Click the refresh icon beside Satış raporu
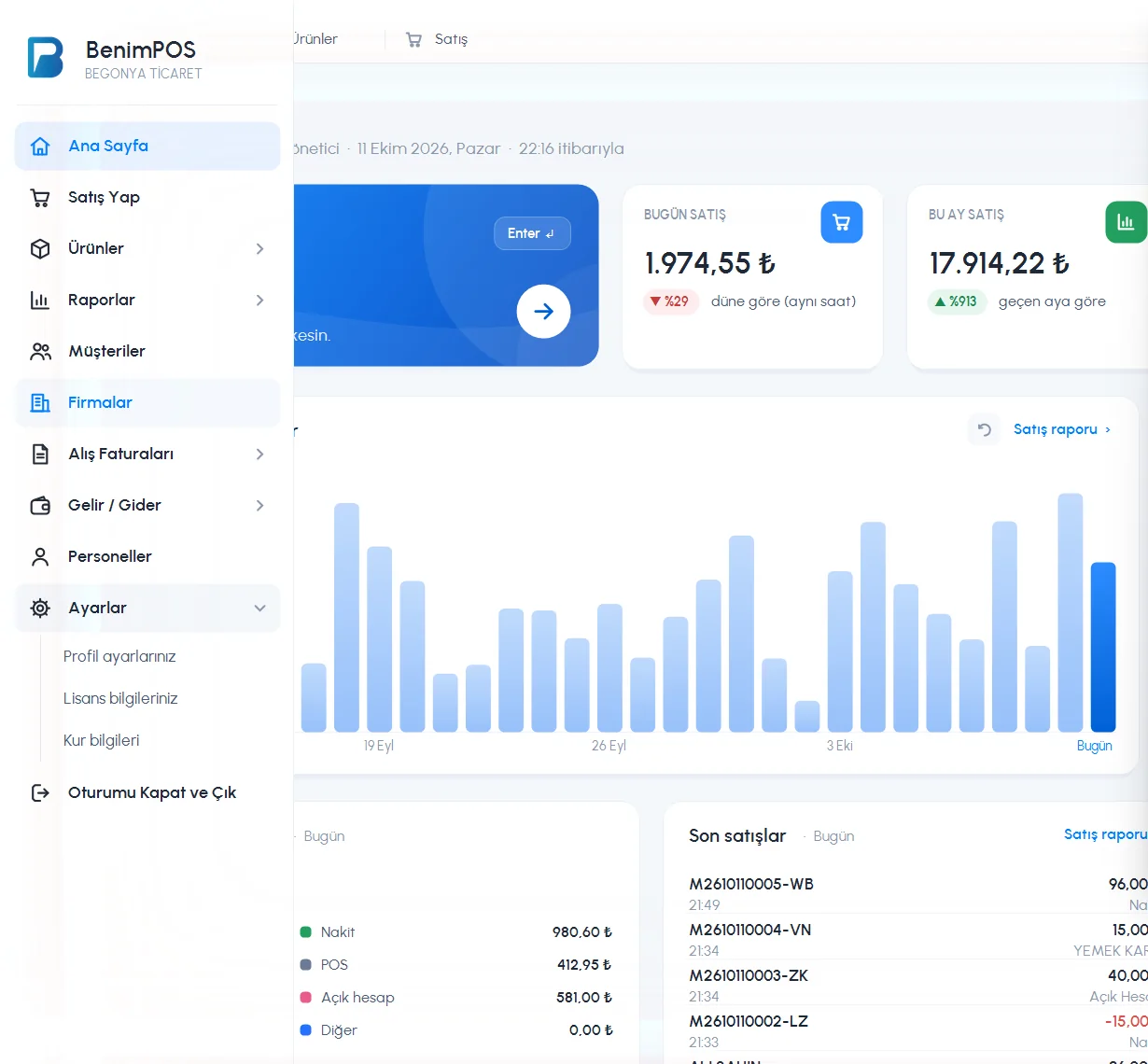 coord(984,429)
